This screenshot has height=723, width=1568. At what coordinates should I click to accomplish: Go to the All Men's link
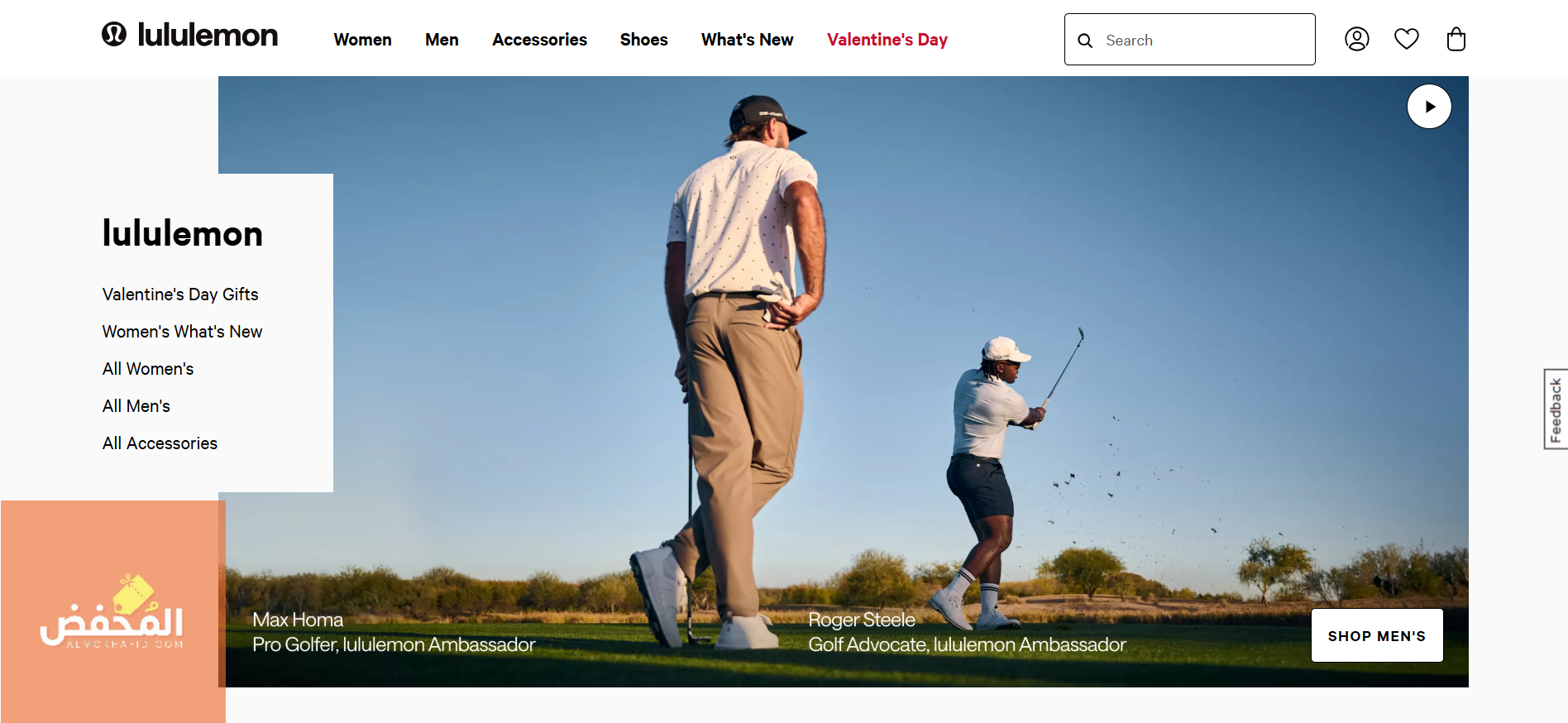pyautogui.click(x=136, y=406)
